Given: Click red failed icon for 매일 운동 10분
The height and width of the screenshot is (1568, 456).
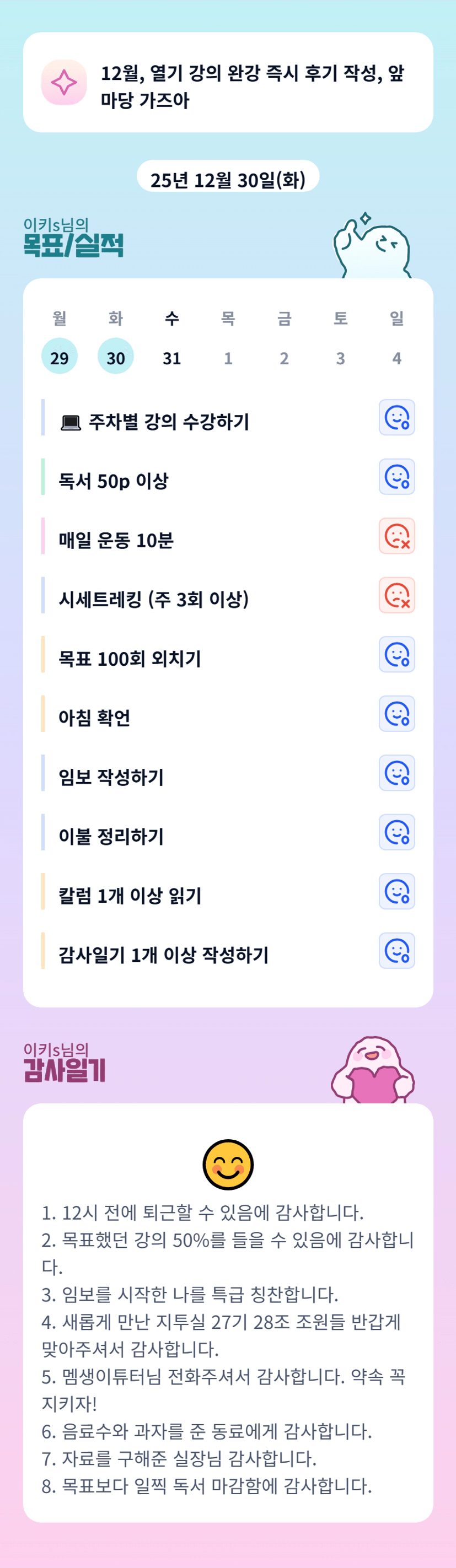Looking at the screenshot, I should click(396, 536).
